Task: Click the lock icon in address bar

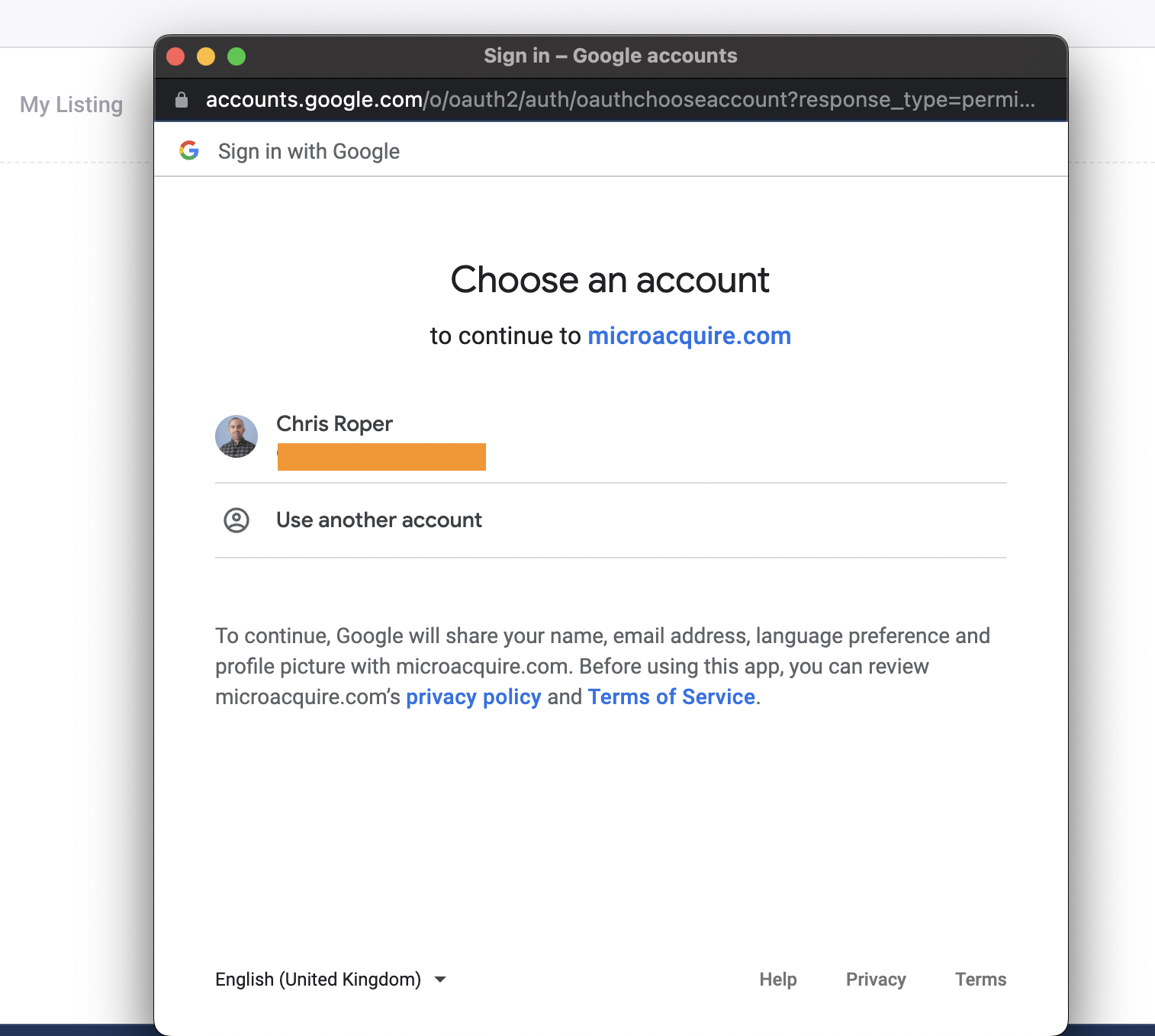Action: 182,100
